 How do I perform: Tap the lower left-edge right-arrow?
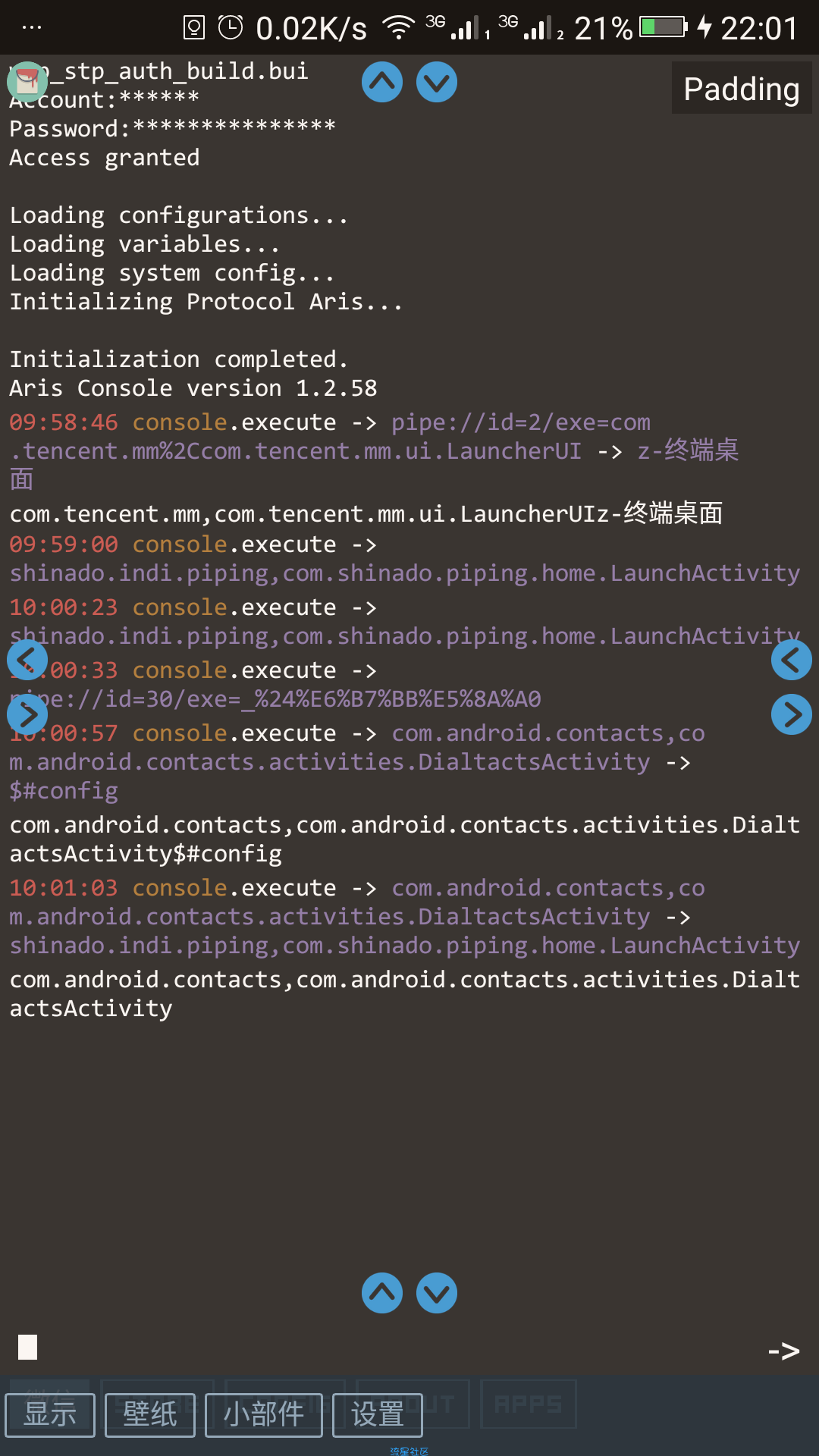(27, 714)
